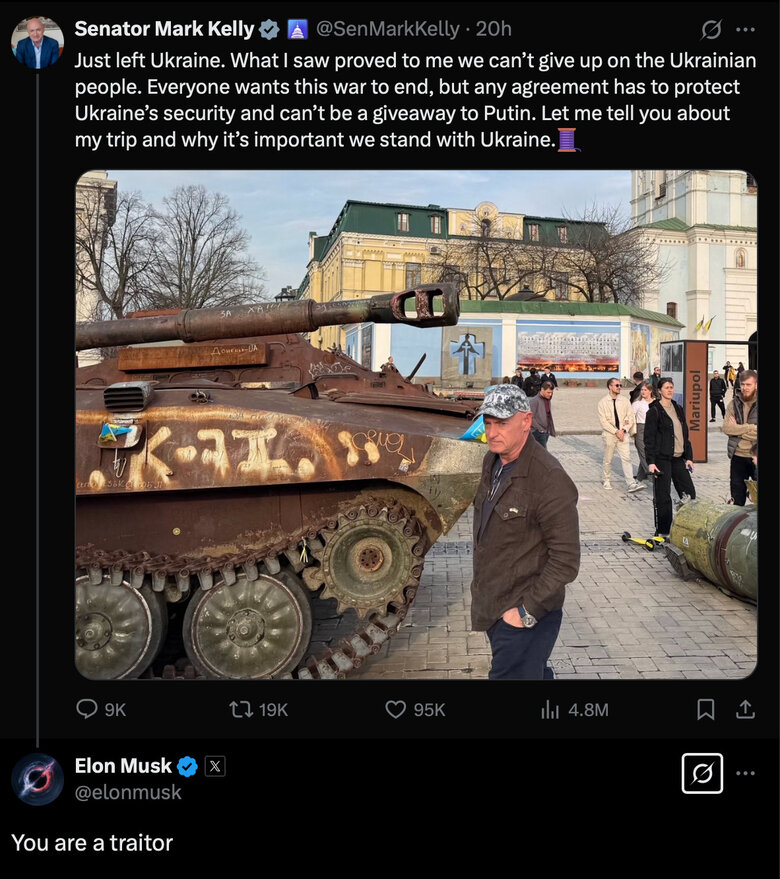
Task: Click the 20h timestamp on the post
Action: coord(493,29)
